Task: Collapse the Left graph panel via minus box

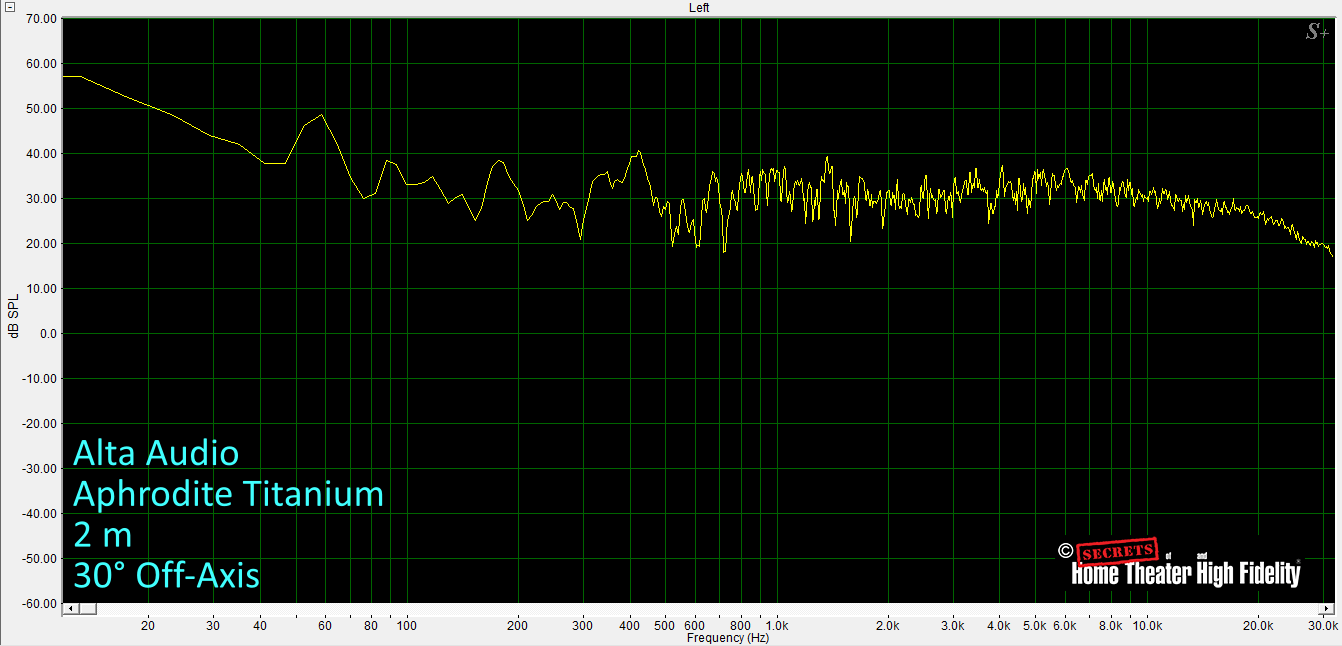Action: pos(10,7)
